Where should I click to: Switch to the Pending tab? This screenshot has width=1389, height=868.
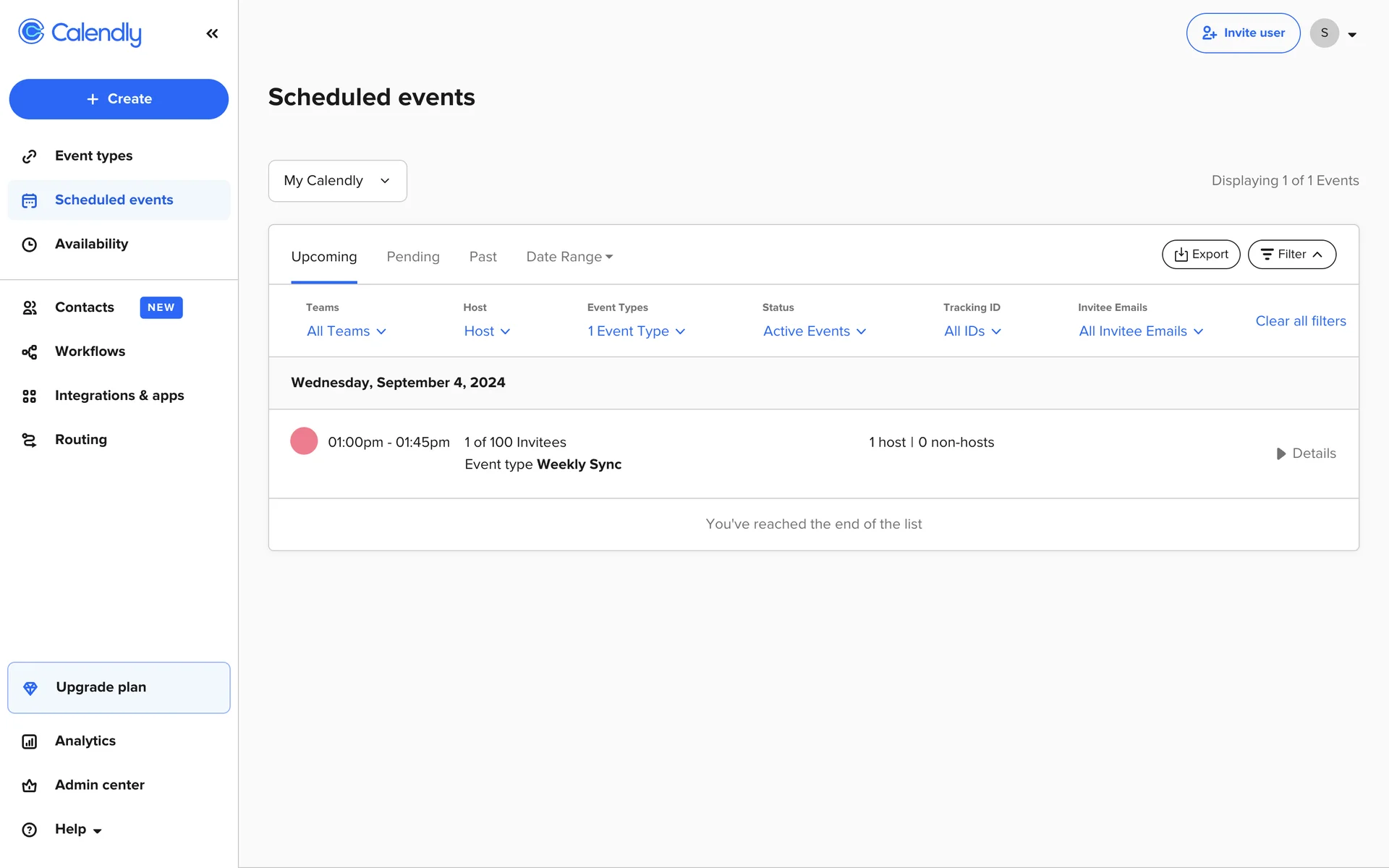pyautogui.click(x=413, y=257)
